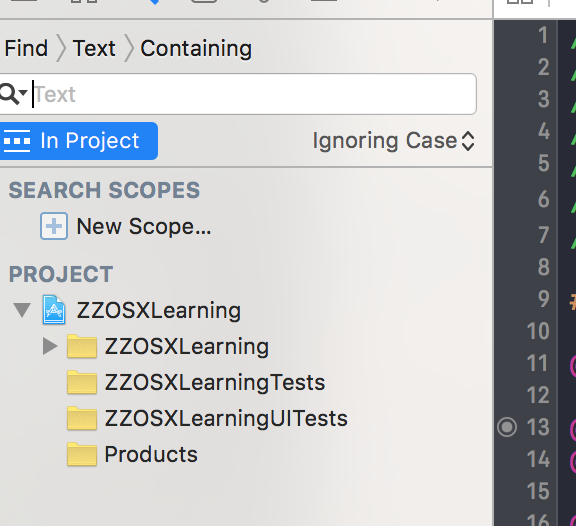
Task: Click the ZZOSXLearningUITests folder icon
Action: (82, 418)
